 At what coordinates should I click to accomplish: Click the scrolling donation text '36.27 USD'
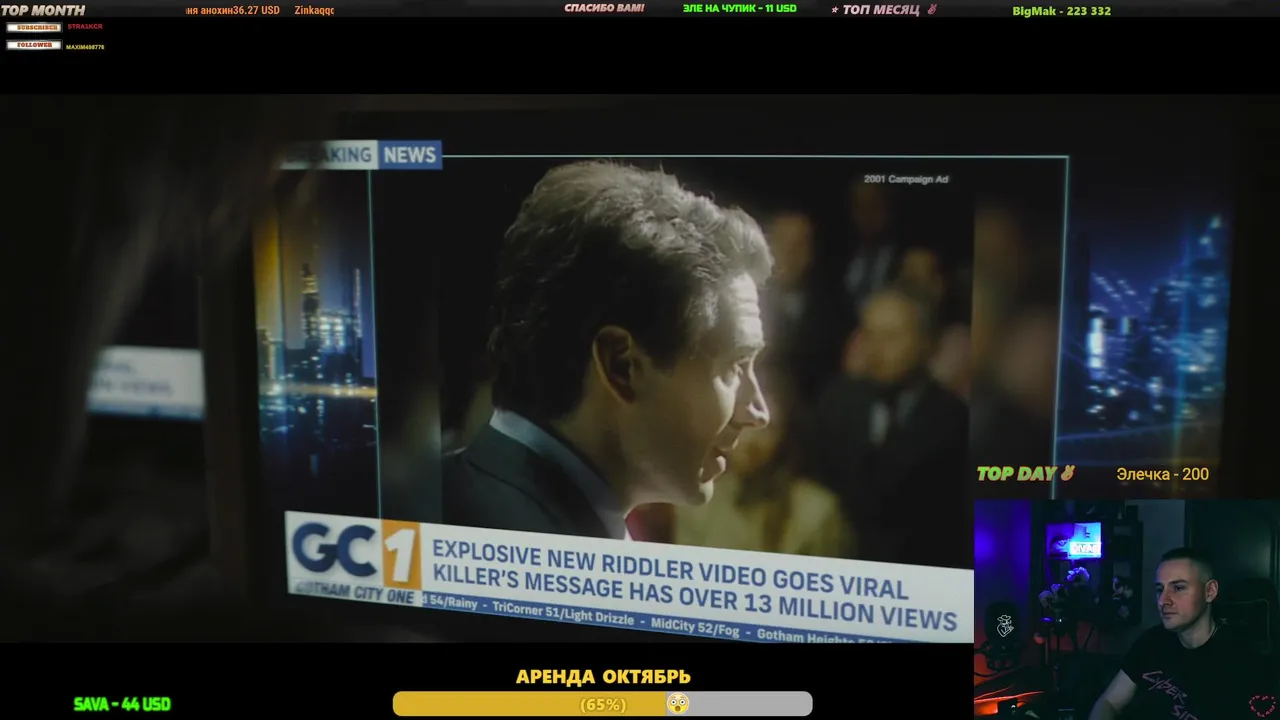click(256, 10)
